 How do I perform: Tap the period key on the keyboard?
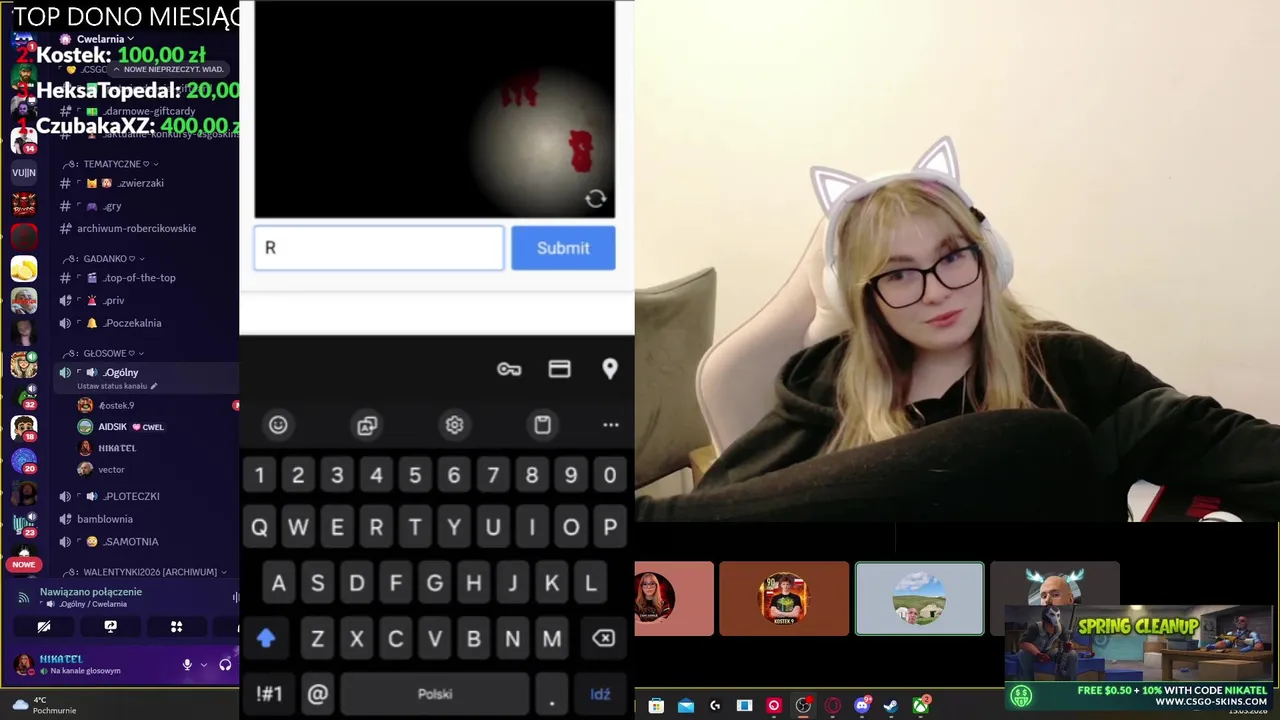pyautogui.click(x=552, y=694)
